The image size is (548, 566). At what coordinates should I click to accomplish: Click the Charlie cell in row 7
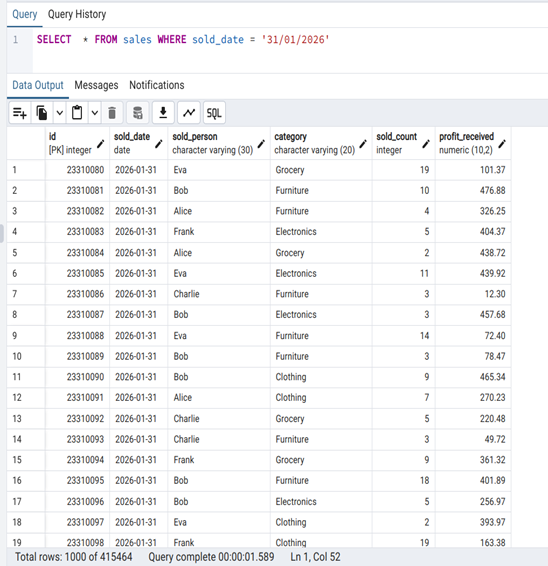pyautogui.click(x=219, y=294)
